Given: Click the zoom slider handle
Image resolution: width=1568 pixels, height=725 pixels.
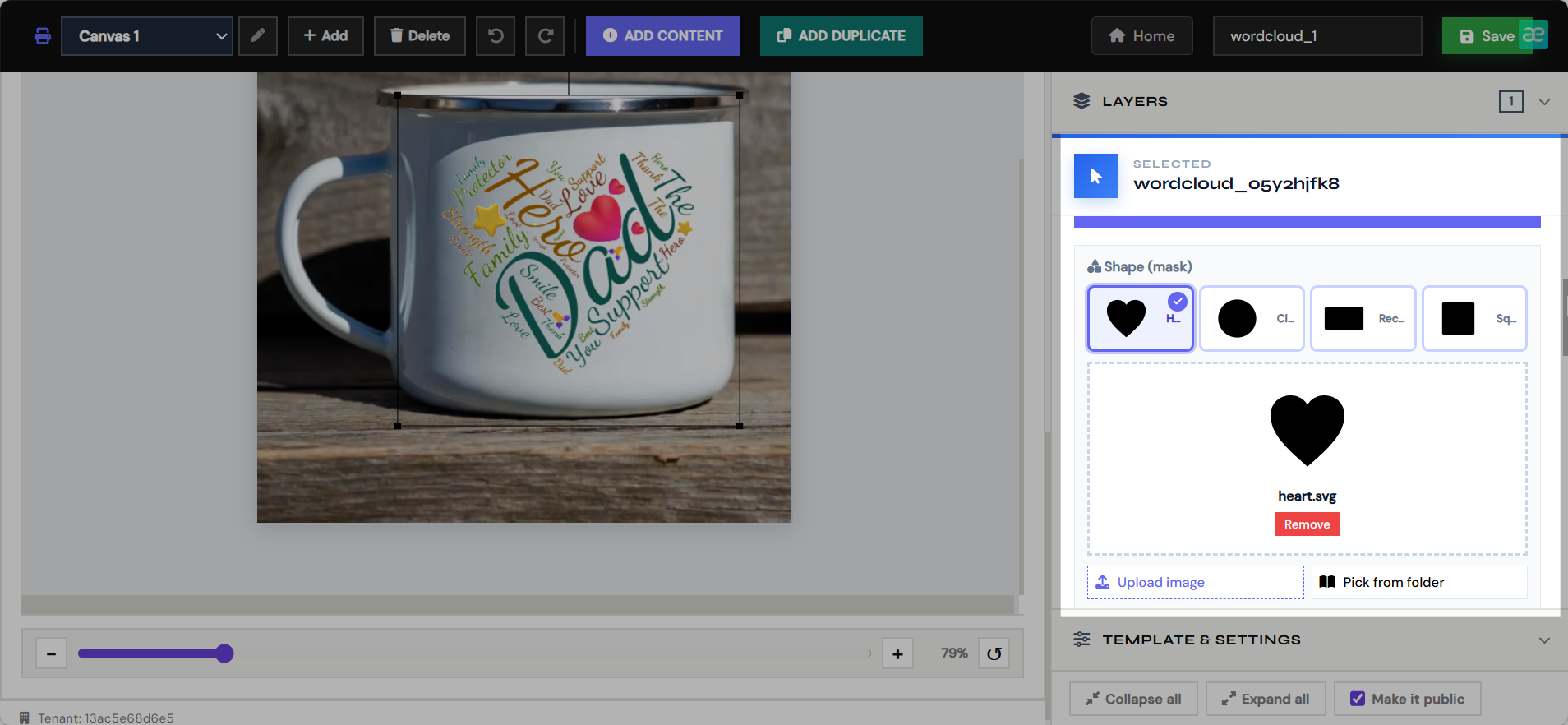Looking at the screenshot, I should [x=224, y=653].
